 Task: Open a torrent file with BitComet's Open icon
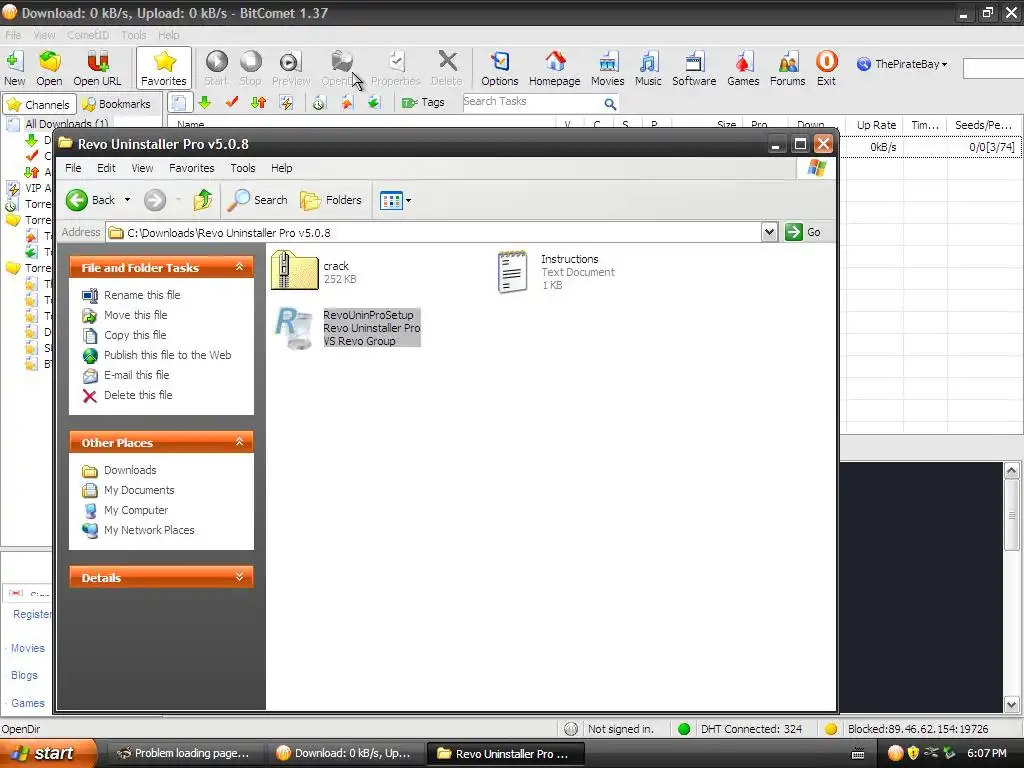[x=49, y=68]
